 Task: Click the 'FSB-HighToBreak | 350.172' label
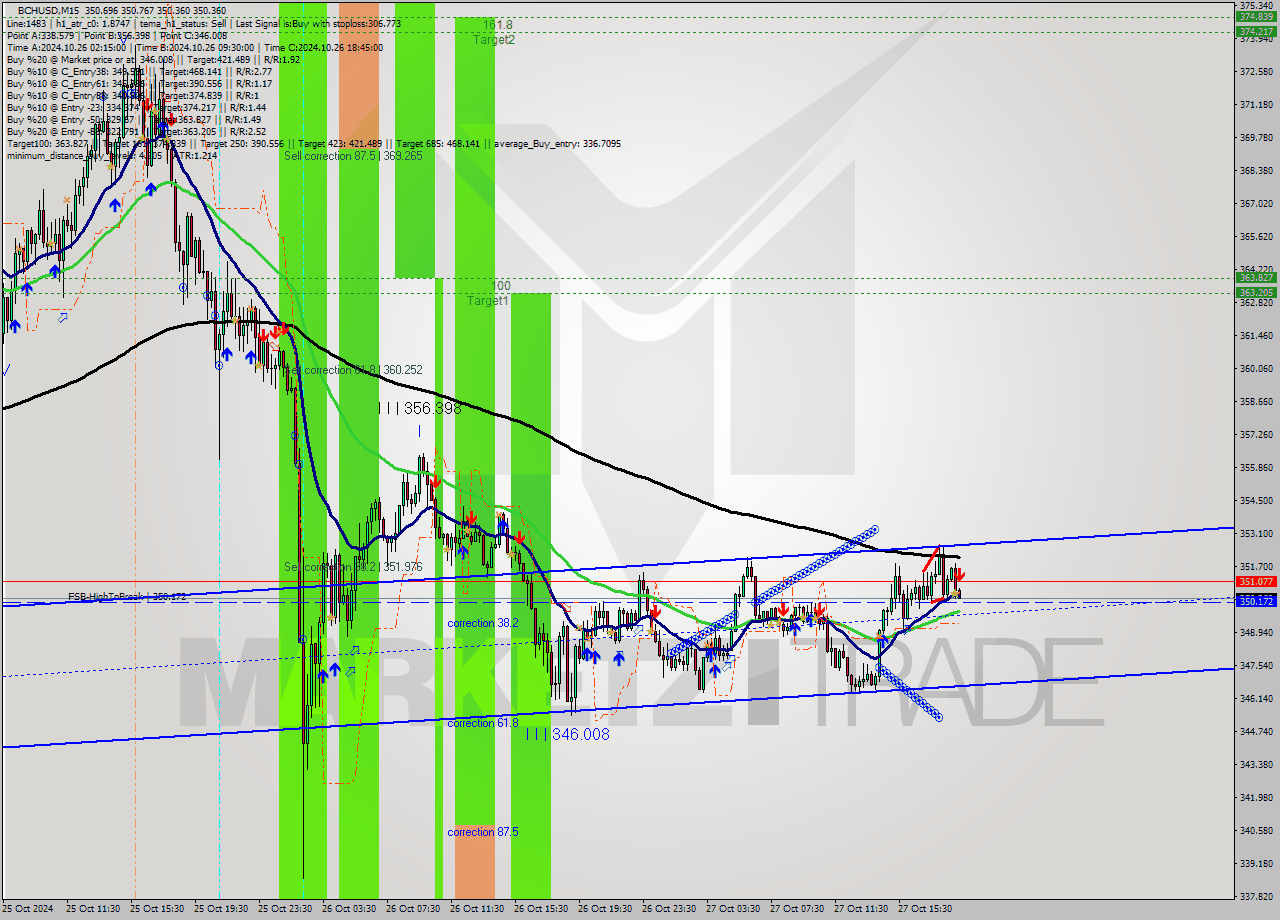127,597
